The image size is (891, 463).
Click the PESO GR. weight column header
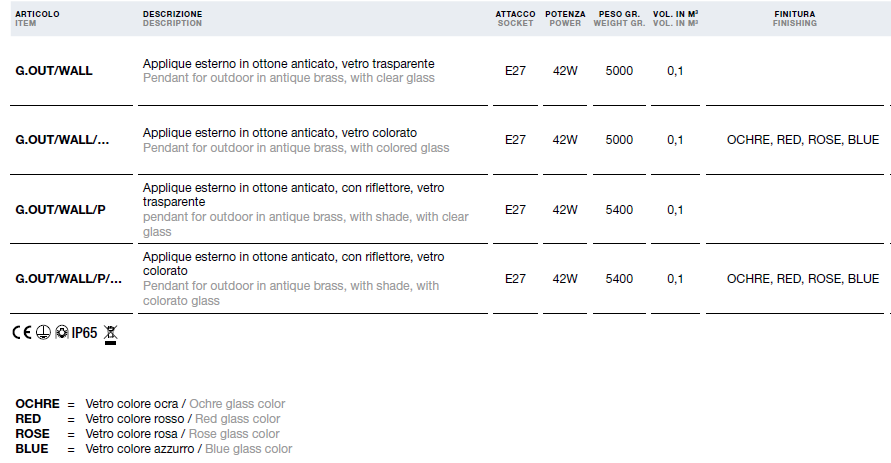point(619,18)
